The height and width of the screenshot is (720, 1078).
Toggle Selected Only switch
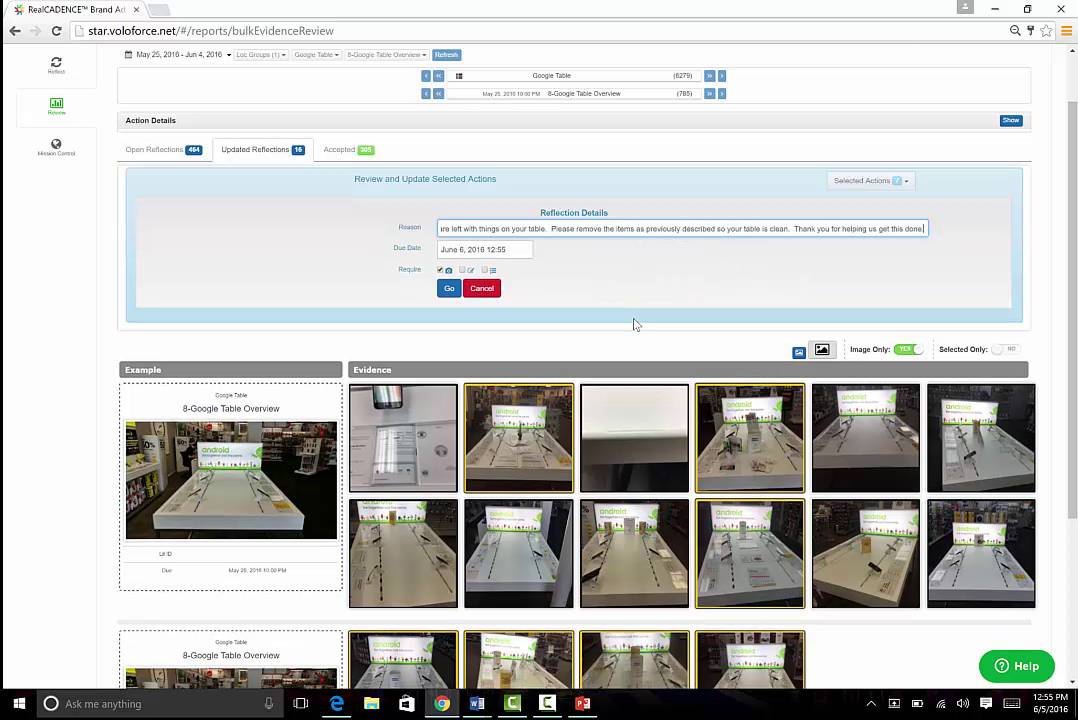1005,349
